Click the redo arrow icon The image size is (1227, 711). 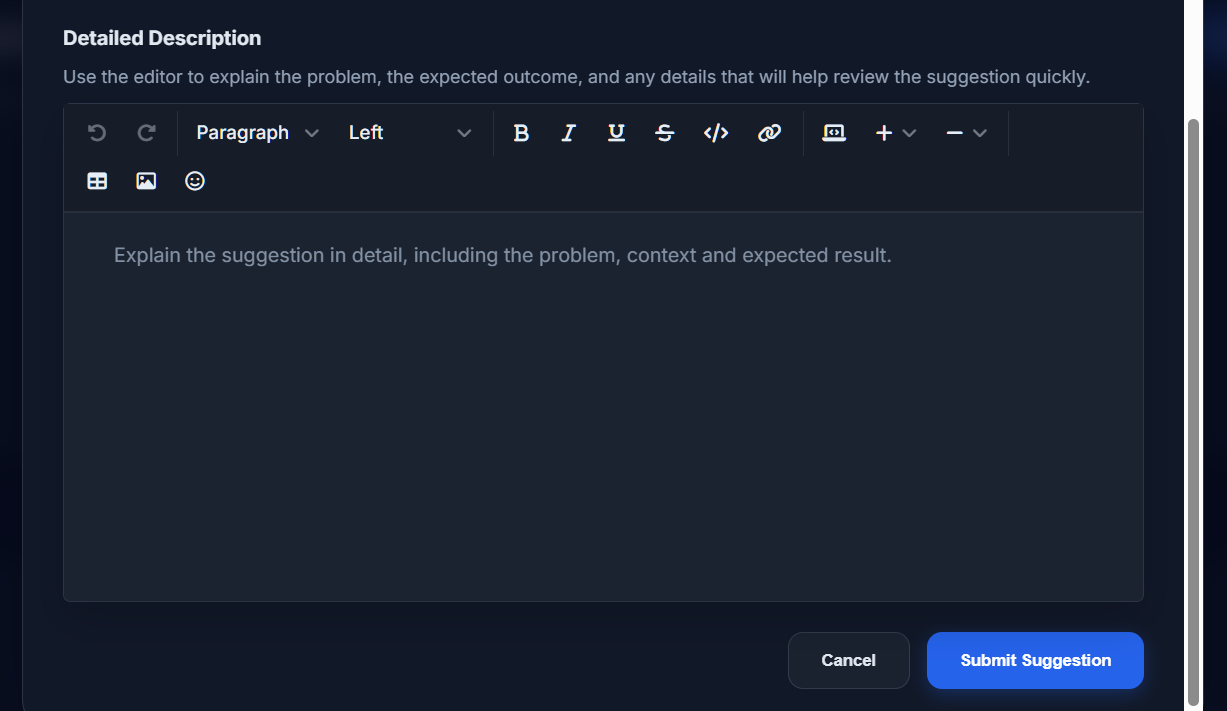[146, 133]
